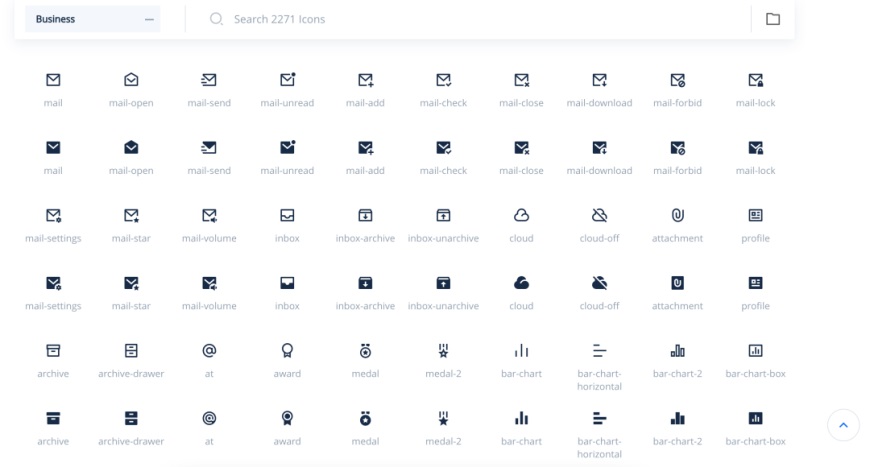Choose the filled mail-forbid icon
The width and height of the screenshot is (870, 467).
click(x=677, y=148)
